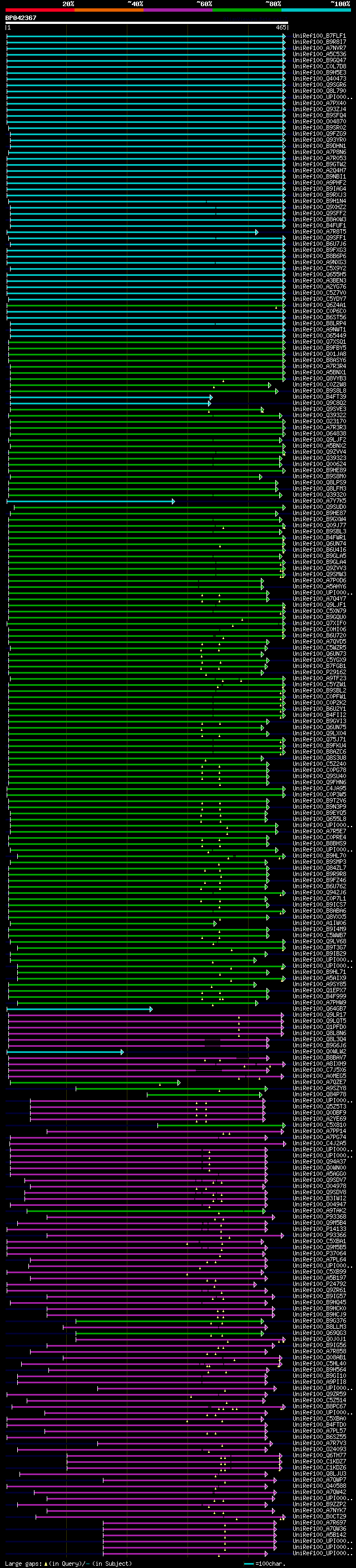Click the white query sequence ruler bar
This screenshot has height=1568, width=356.
(147, 23)
